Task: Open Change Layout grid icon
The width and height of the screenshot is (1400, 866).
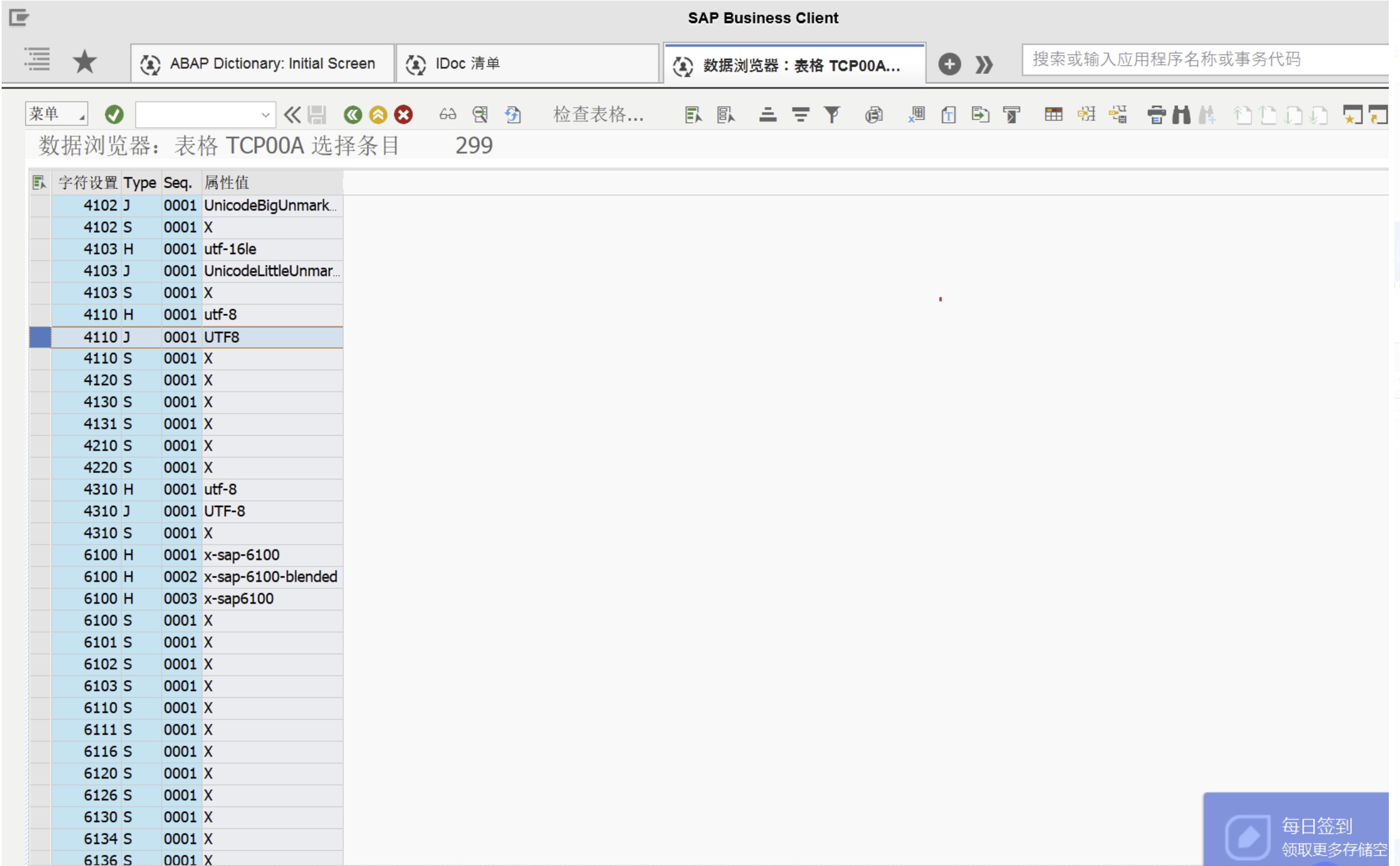Action: click(x=1053, y=114)
